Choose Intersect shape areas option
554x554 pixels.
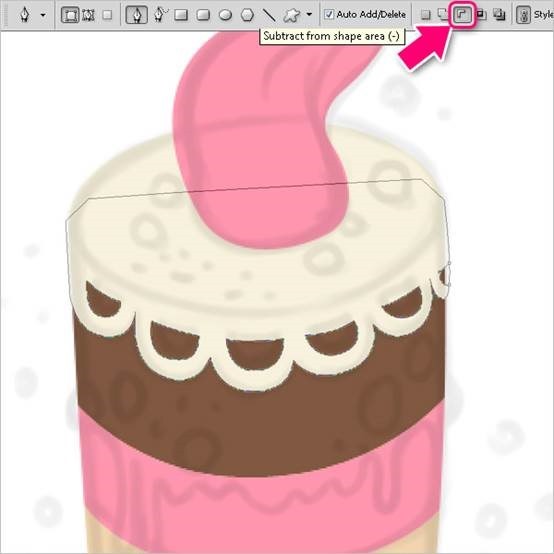click(x=481, y=14)
